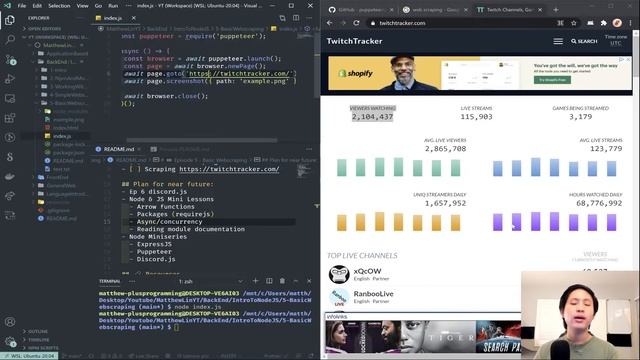Viewport: 640px width, 360px height.
Task: Switch to the README.md editor tab
Action: click(x=118, y=149)
